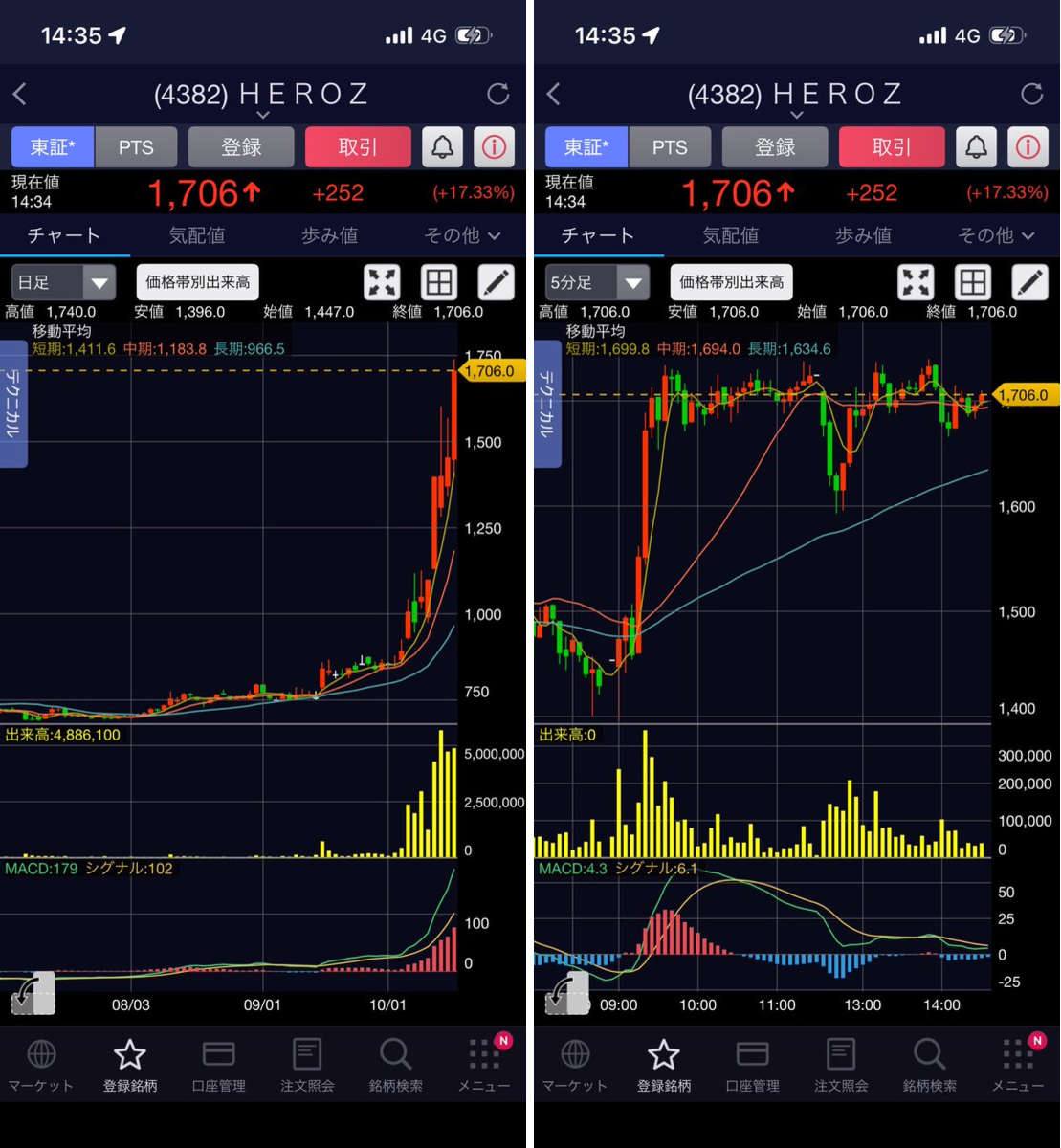The image size is (1061, 1148).
Task: Open 銘柄検索 magnifier in left bottom bar
Action: coord(395,1066)
